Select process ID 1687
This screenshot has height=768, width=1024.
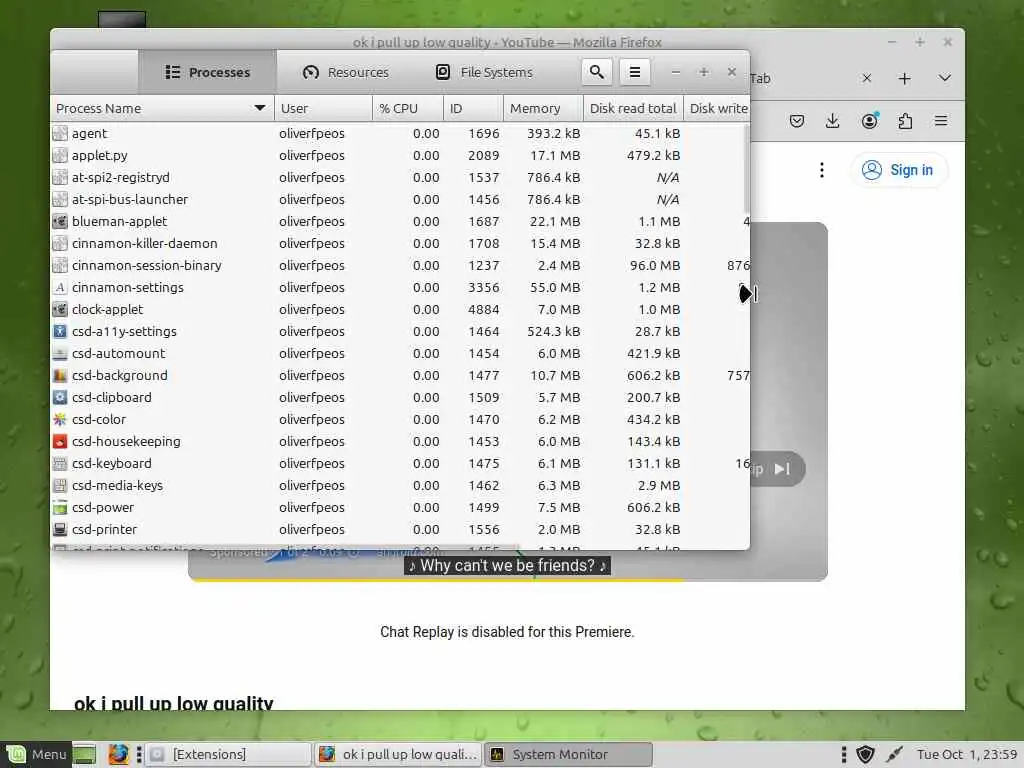click(483, 221)
